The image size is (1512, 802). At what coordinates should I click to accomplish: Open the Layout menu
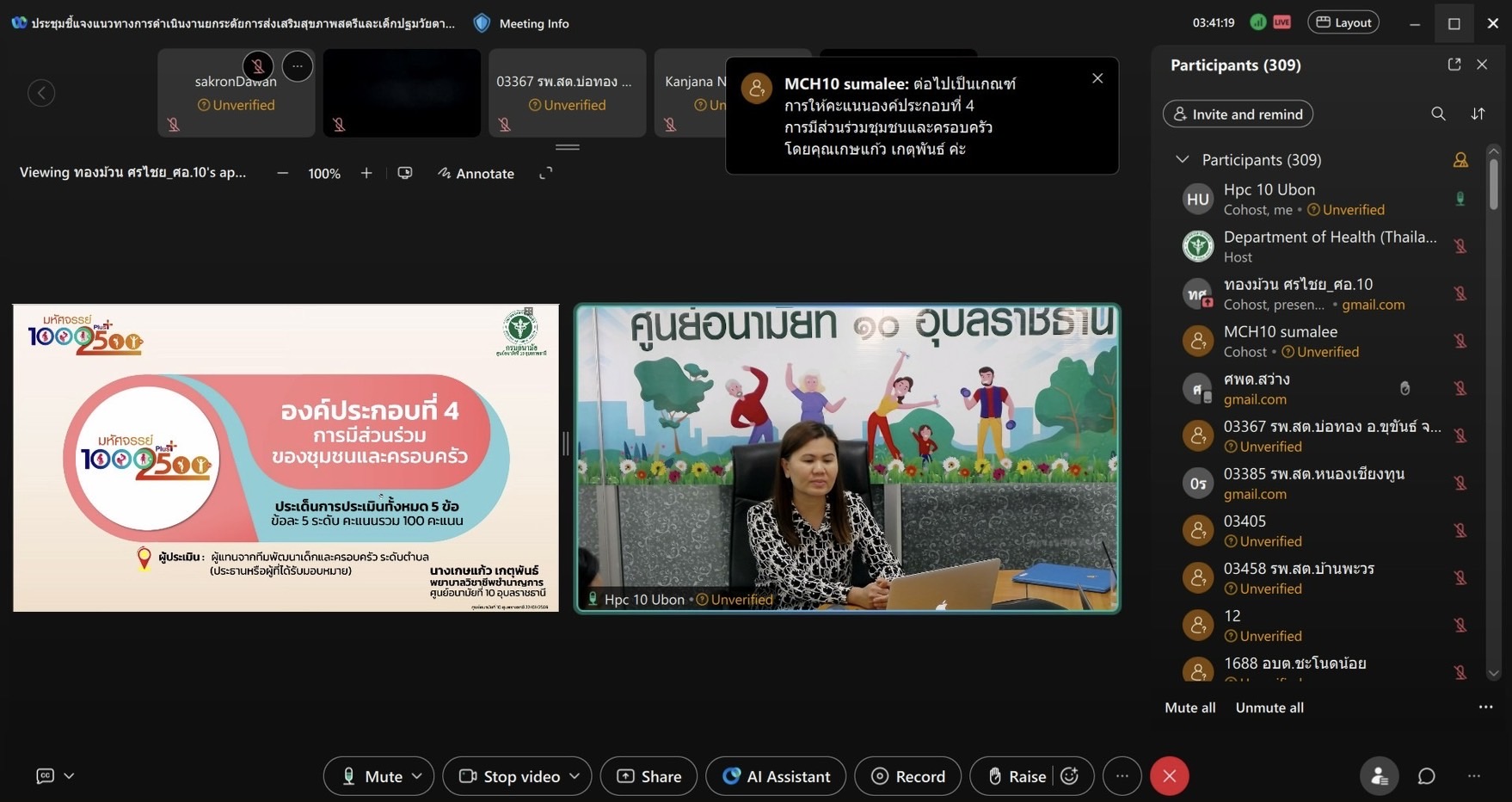point(1343,22)
